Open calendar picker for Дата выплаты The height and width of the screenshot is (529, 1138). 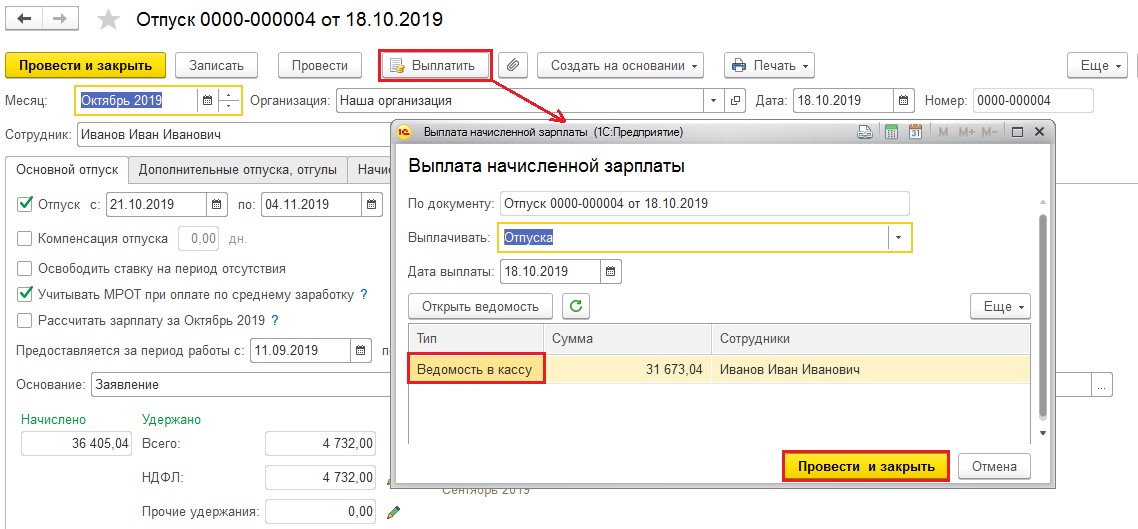pos(610,272)
